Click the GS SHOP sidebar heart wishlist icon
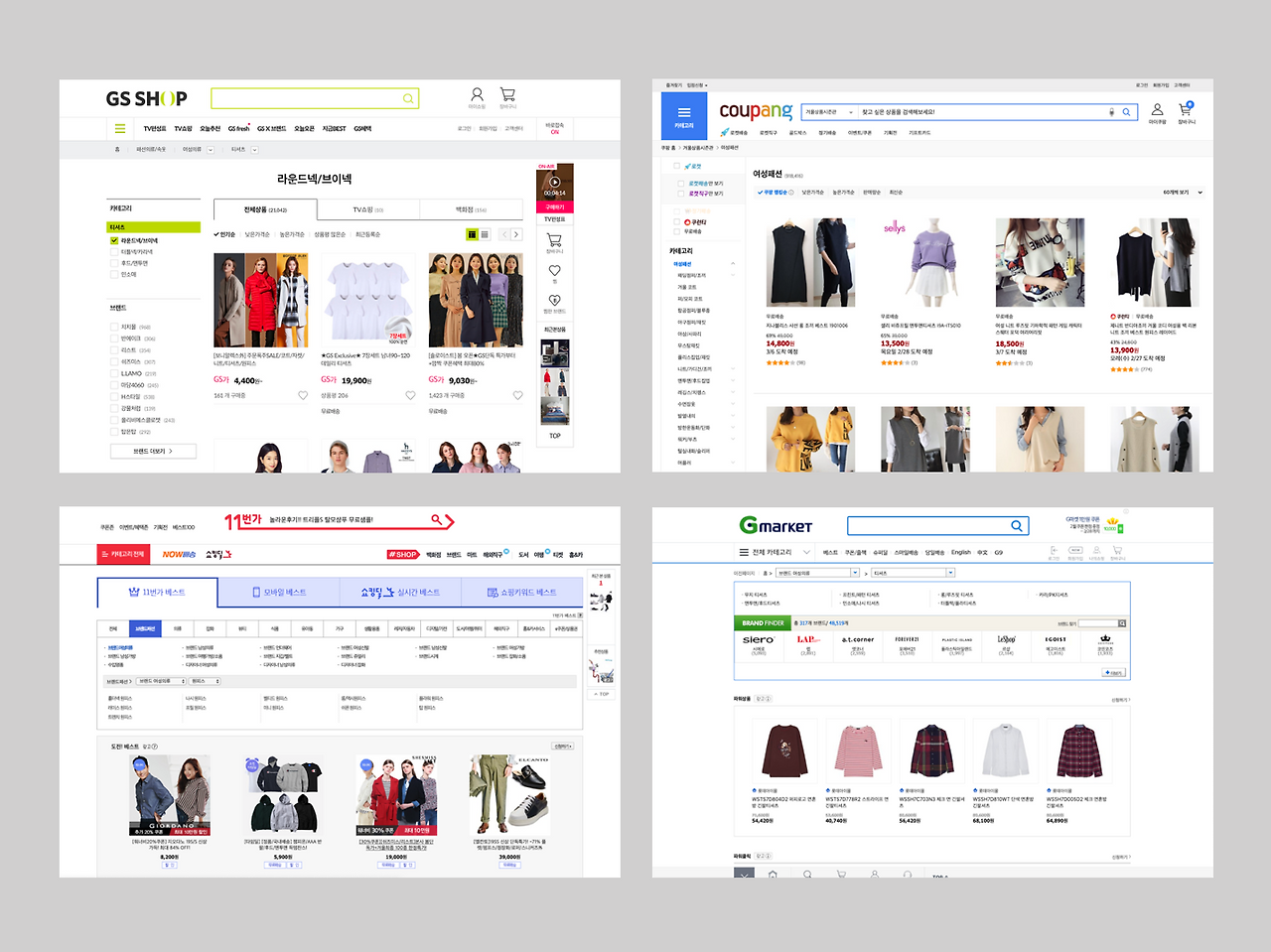This screenshot has height=952, width=1271. click(554, 270)
